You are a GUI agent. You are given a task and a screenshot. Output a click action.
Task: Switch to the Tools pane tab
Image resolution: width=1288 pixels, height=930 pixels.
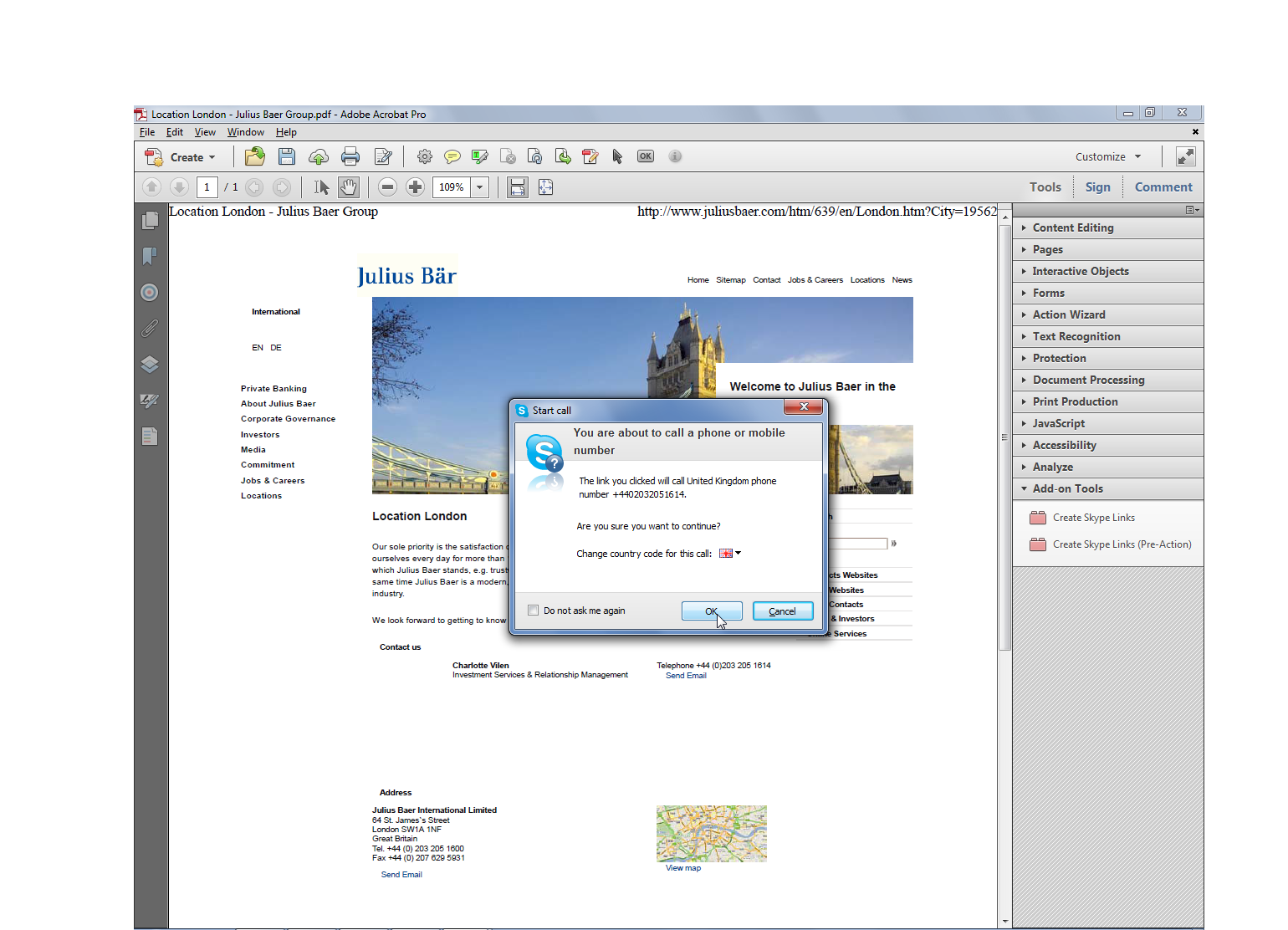point(1045,187)
